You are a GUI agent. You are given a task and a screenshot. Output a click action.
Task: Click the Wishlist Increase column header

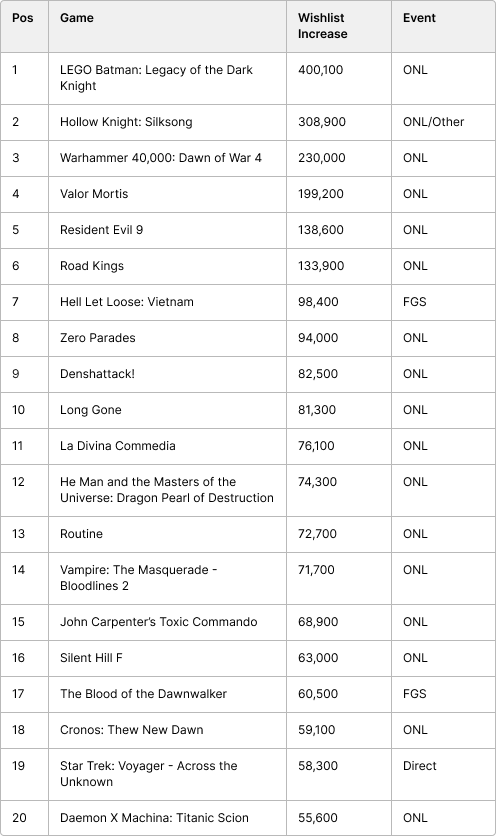pyautogui.click(x=322, y=26)
